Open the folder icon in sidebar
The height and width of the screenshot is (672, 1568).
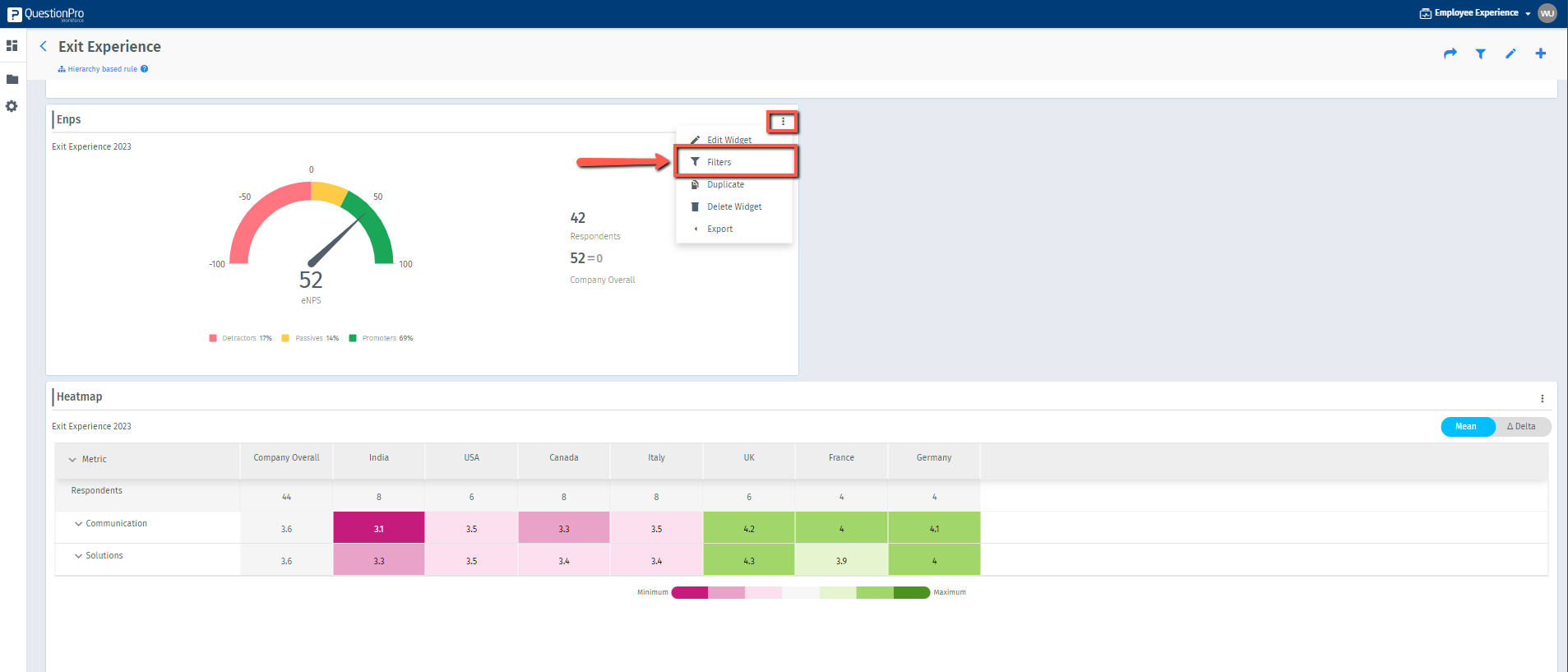coord(12,80)
